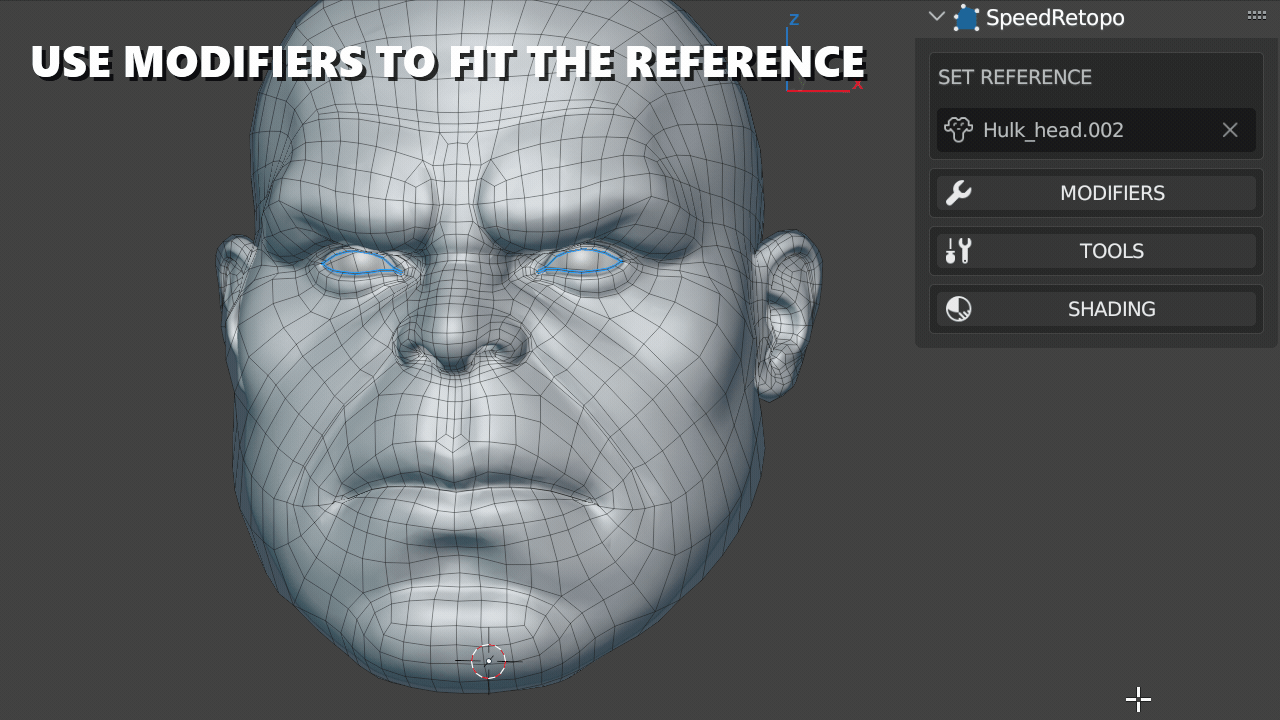The height and width of the screenshot is (720, 1280).
Task: Click the red X axis label
Action: point(857,85)
